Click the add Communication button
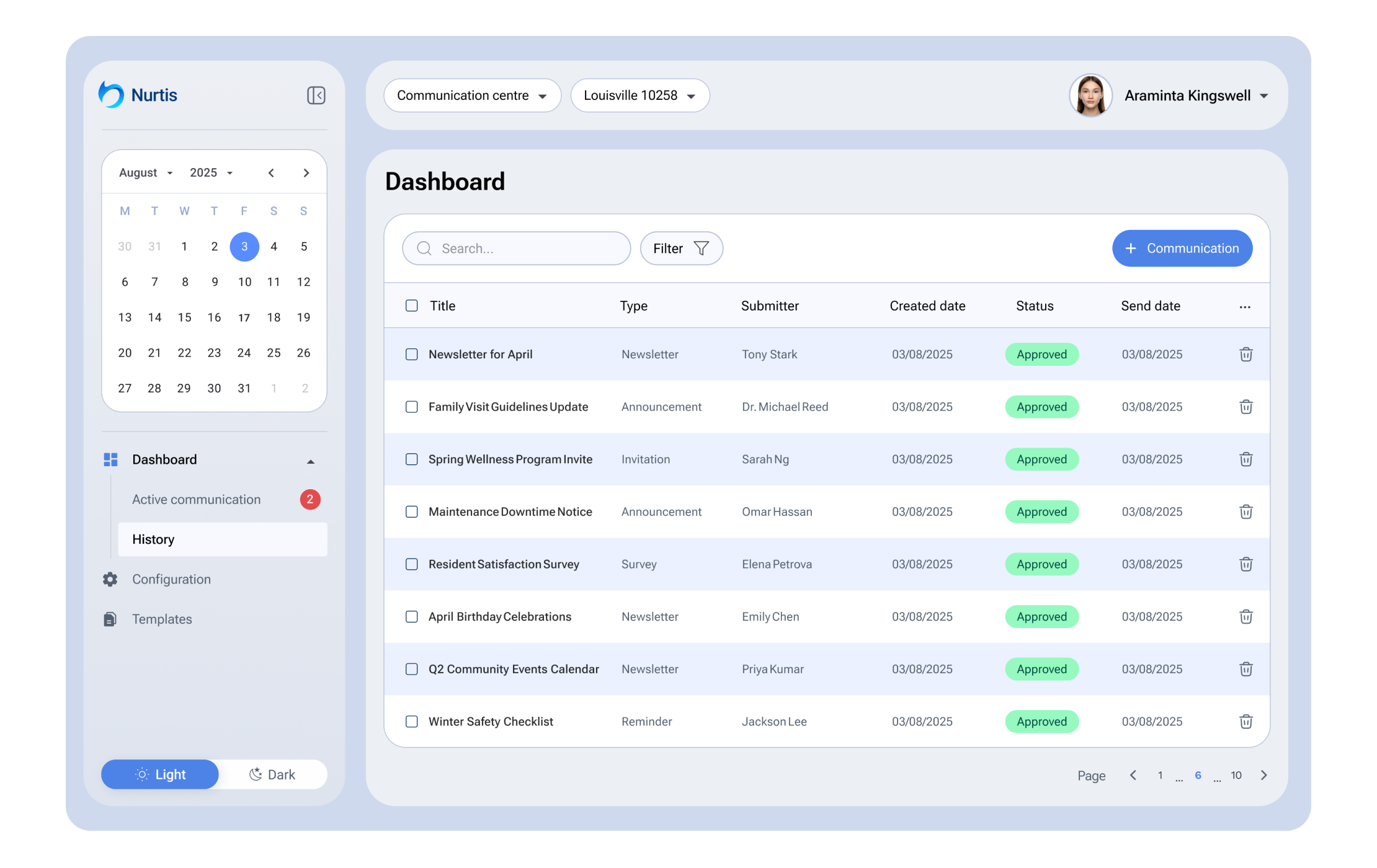Screen dimensions: 1377x868 click(1182, 249)
